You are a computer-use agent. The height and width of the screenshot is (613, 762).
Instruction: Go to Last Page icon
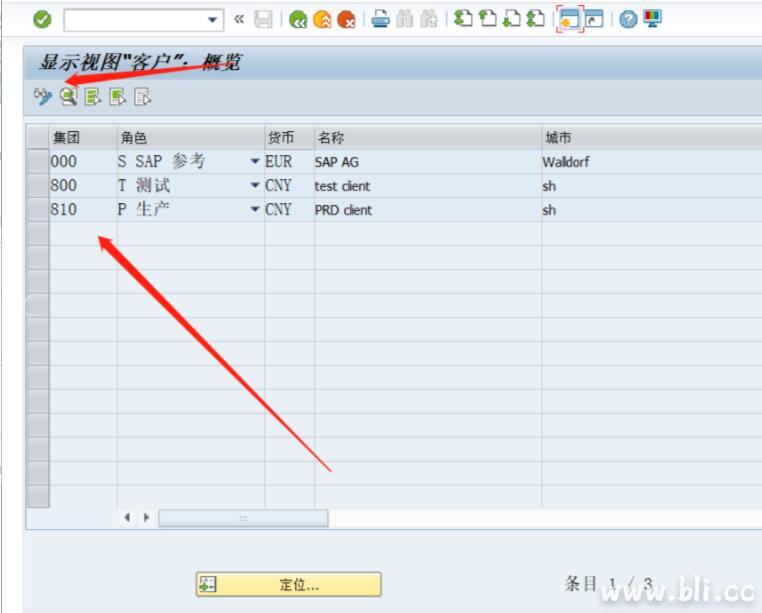click(x=535, y=19)
